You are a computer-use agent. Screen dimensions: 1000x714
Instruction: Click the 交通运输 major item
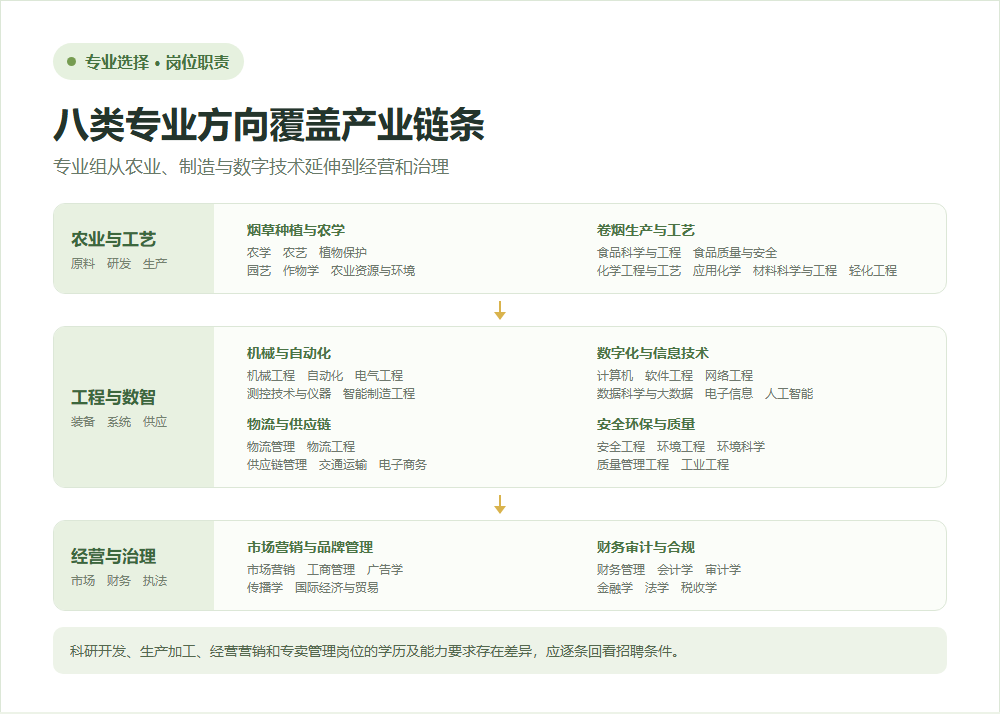pos(343,465)
